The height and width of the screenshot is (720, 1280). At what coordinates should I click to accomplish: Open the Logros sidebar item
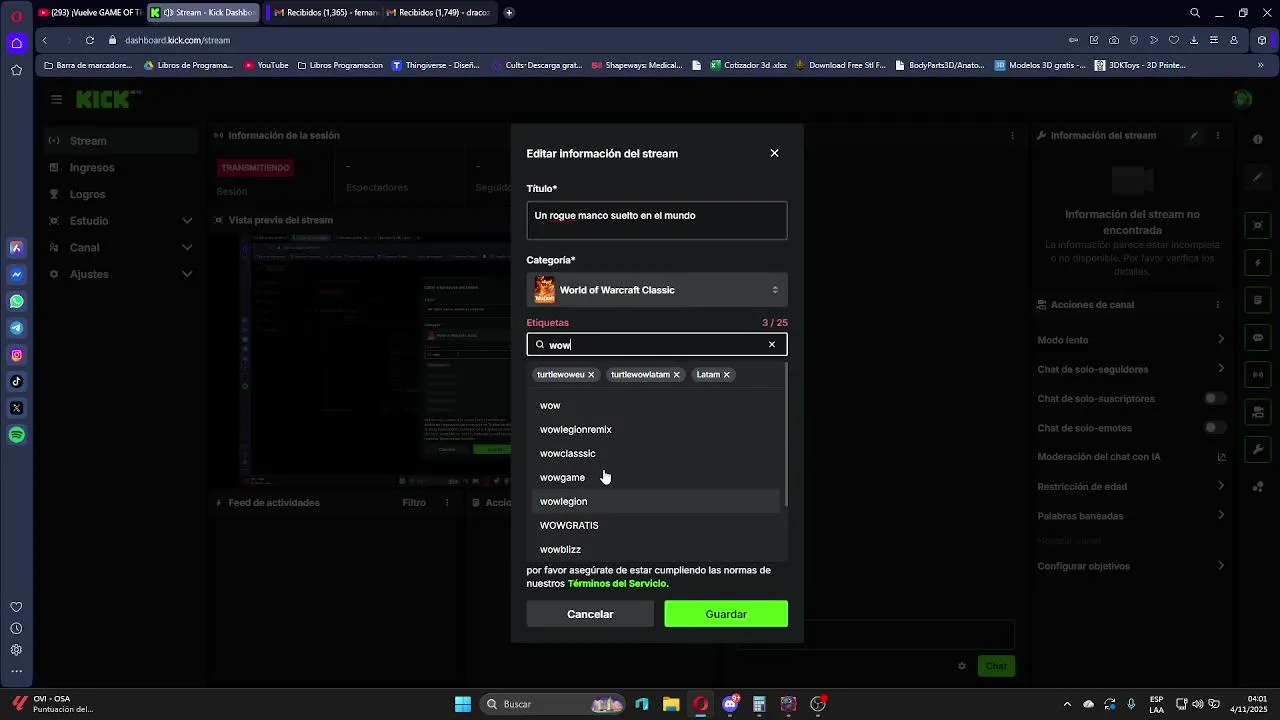120,194
